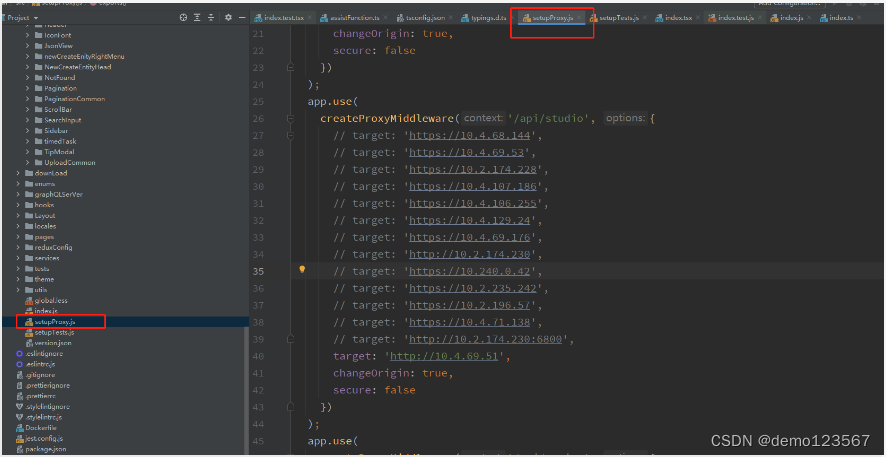
Task: Click the Collapse All icon in Project panel
Action: pos(210,18)
